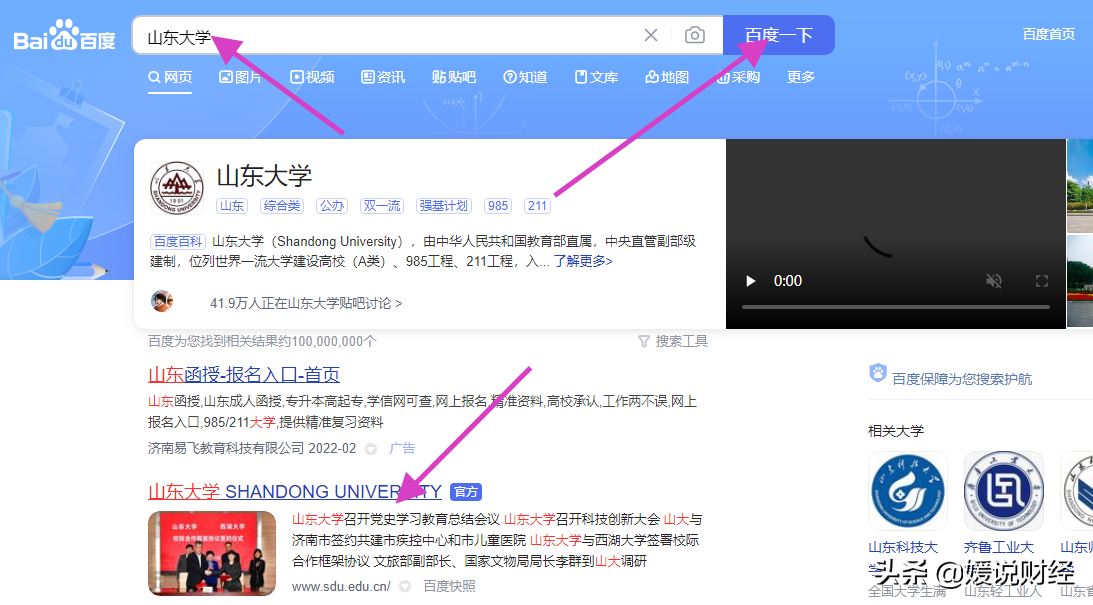Switch to the 视频 tab
This screenshot has height=605, width=1093.
(312, 77)
